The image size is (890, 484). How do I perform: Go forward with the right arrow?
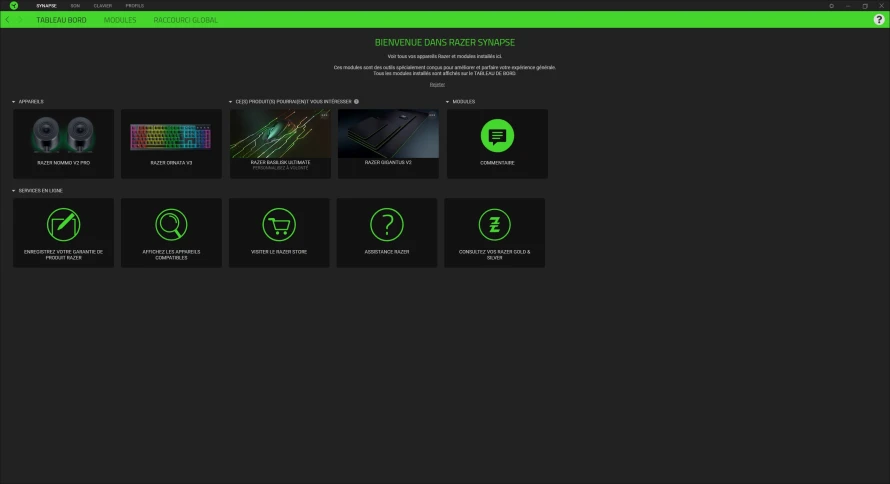(x=20, y=20)
